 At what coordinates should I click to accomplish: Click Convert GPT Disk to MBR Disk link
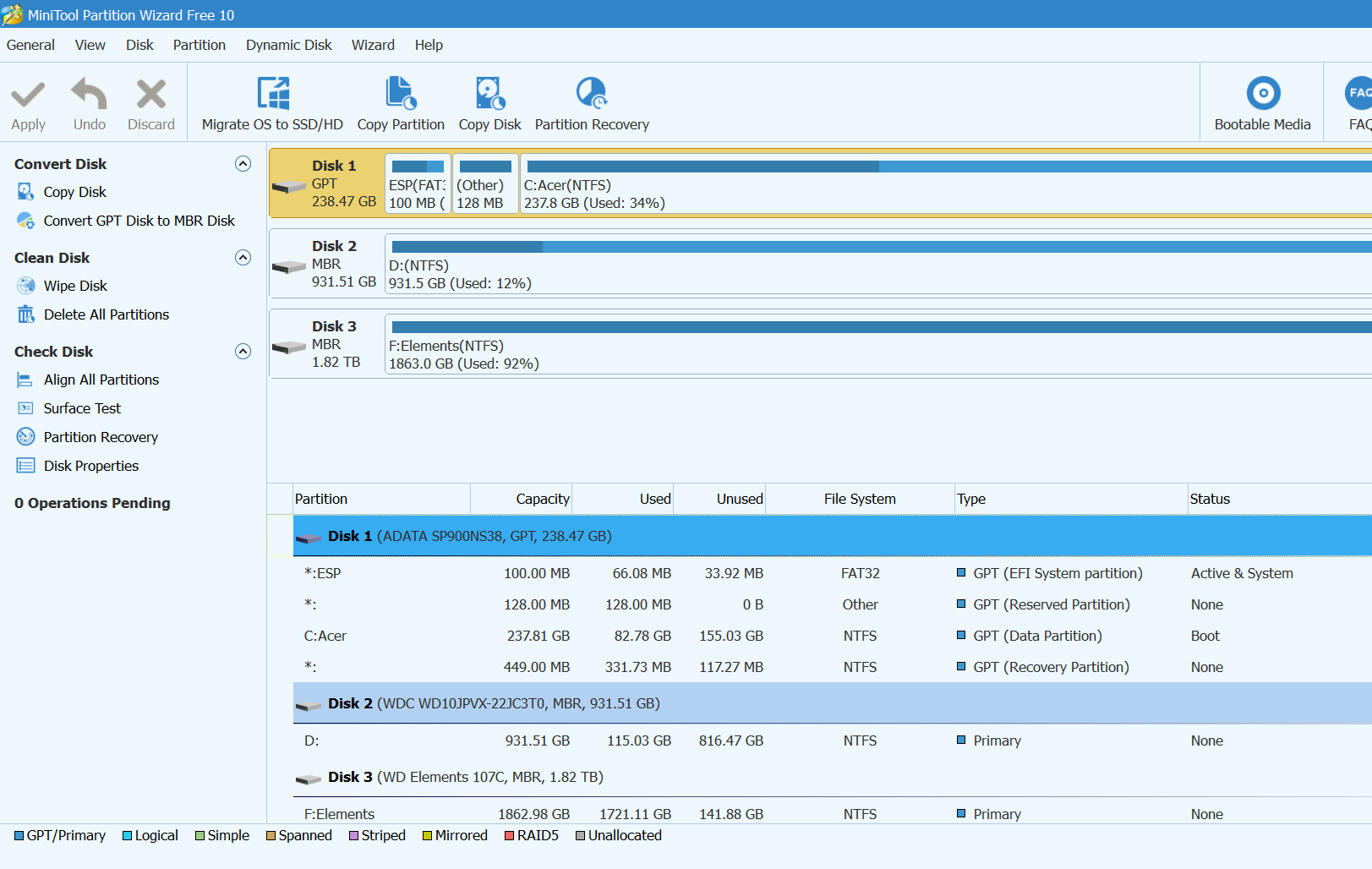pos(139,221)
